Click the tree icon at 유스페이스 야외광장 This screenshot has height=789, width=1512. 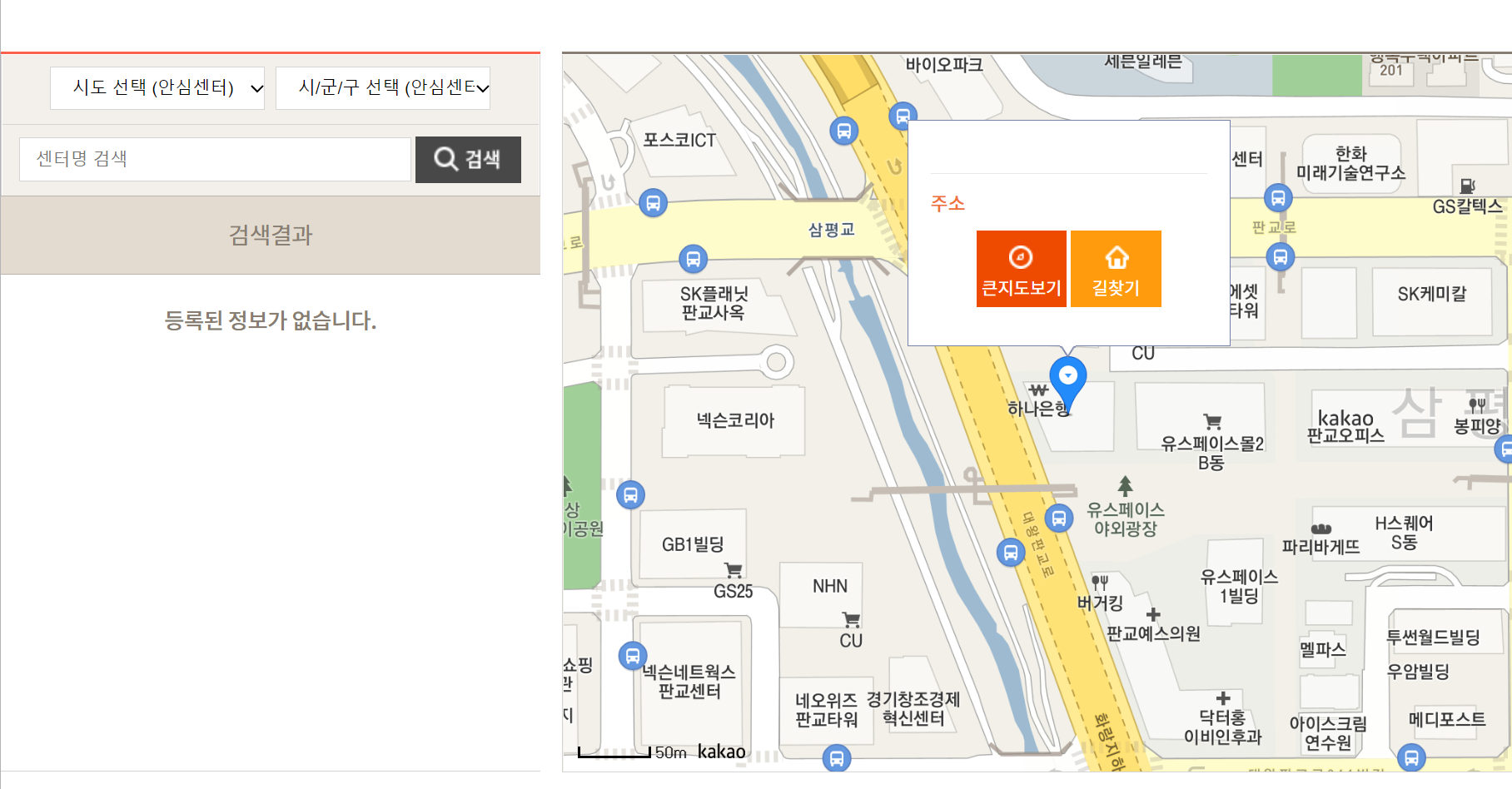(1126, 485)
